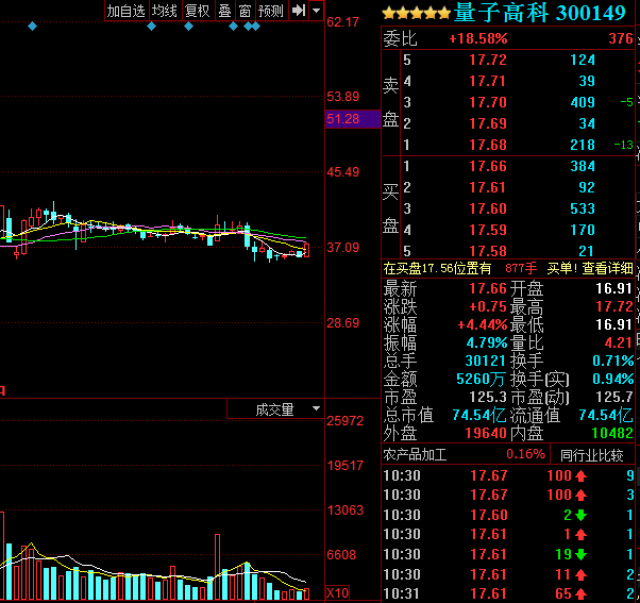Screen dimensions: 640x603
Task: Click the green down arrow in 17.60 trade row
Action: coord(581,515)
